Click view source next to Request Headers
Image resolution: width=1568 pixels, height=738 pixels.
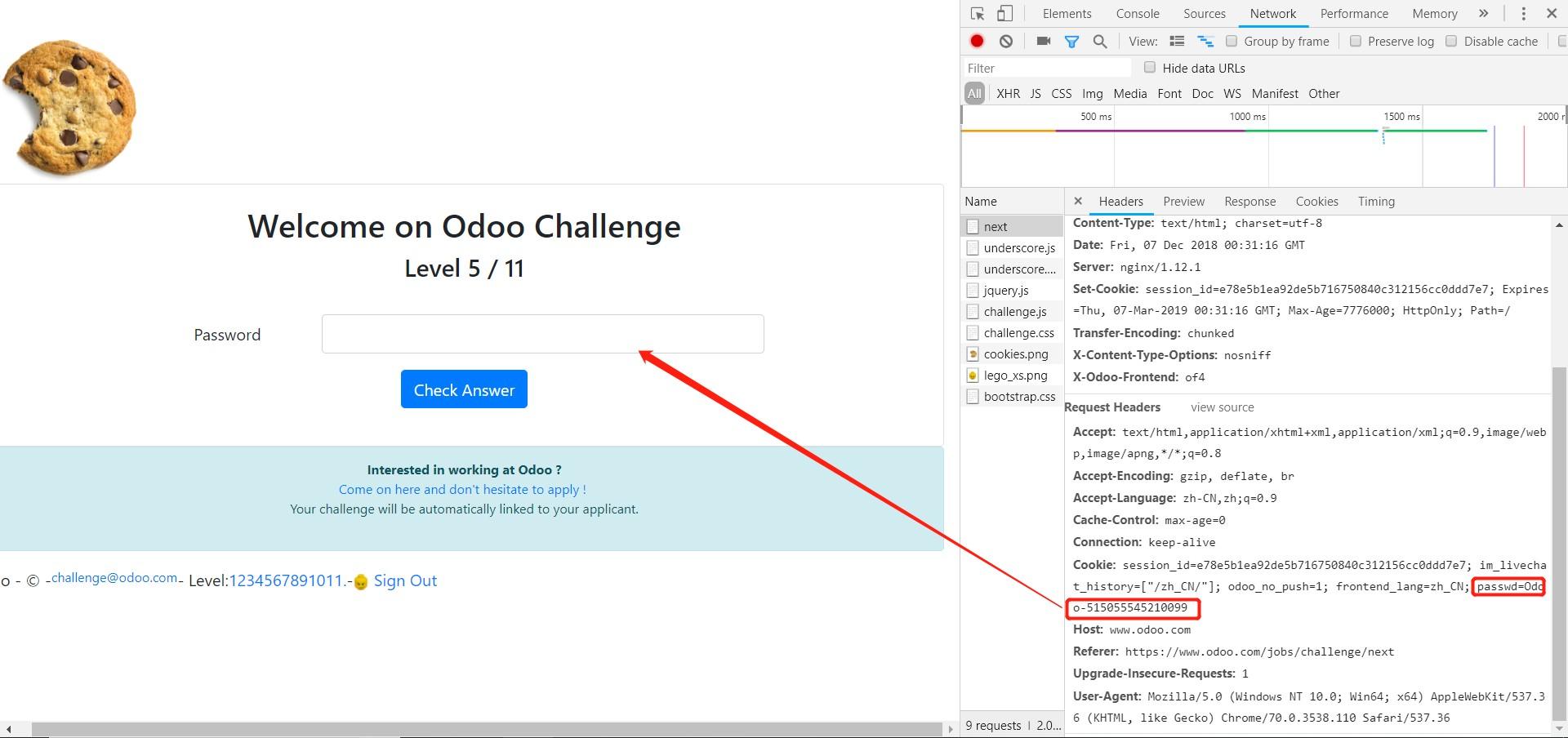click(1222, 407)
